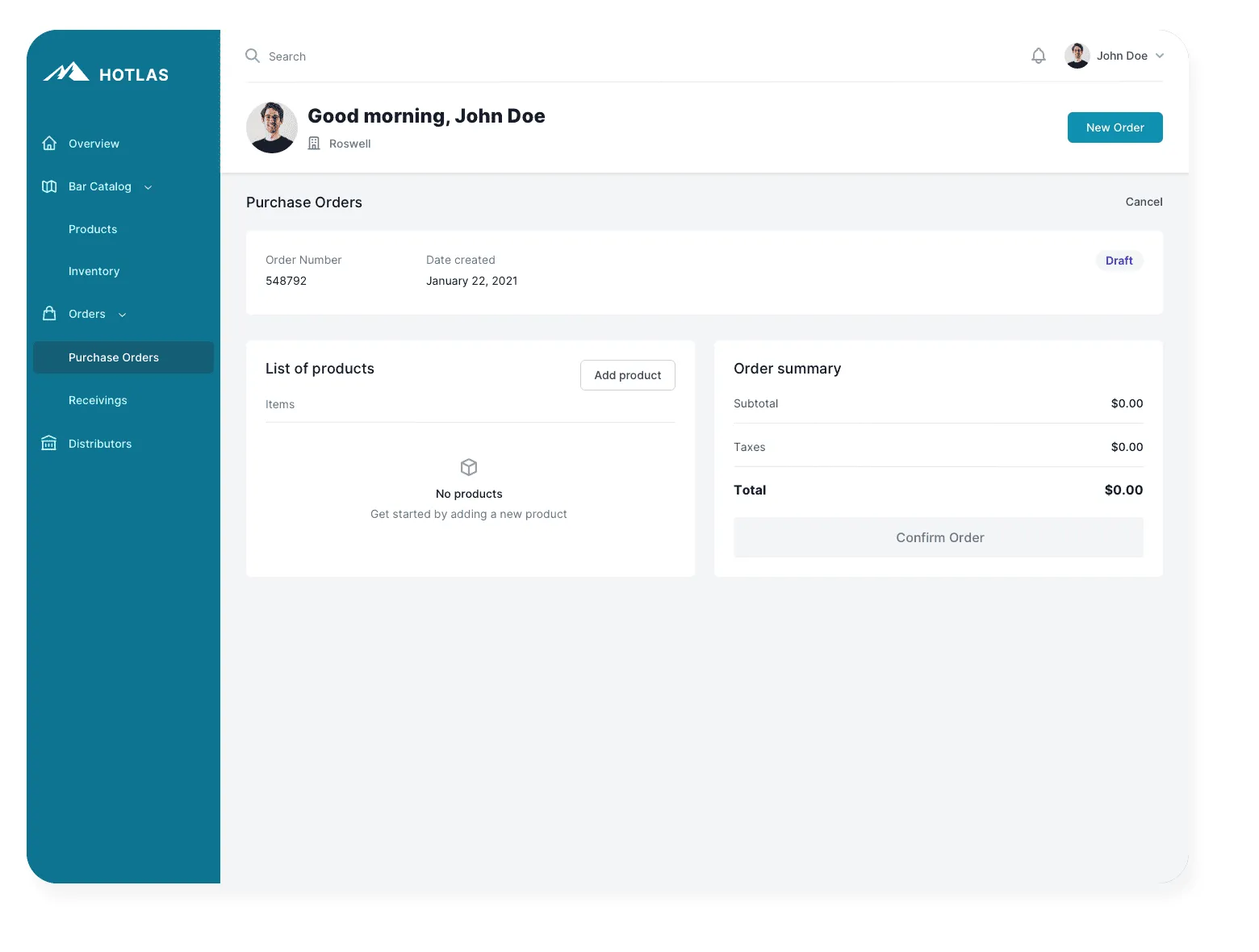Click the Taxes $0.00 value

pyautogui.click(x=1127, y=447)
